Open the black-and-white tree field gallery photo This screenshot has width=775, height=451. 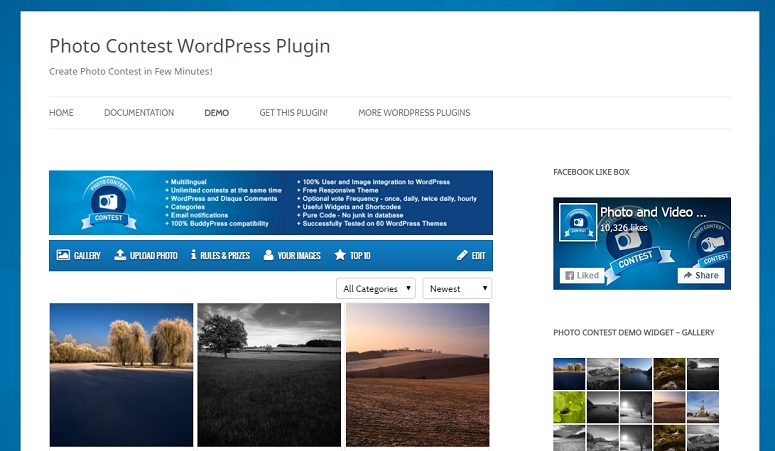pos(269,375)
